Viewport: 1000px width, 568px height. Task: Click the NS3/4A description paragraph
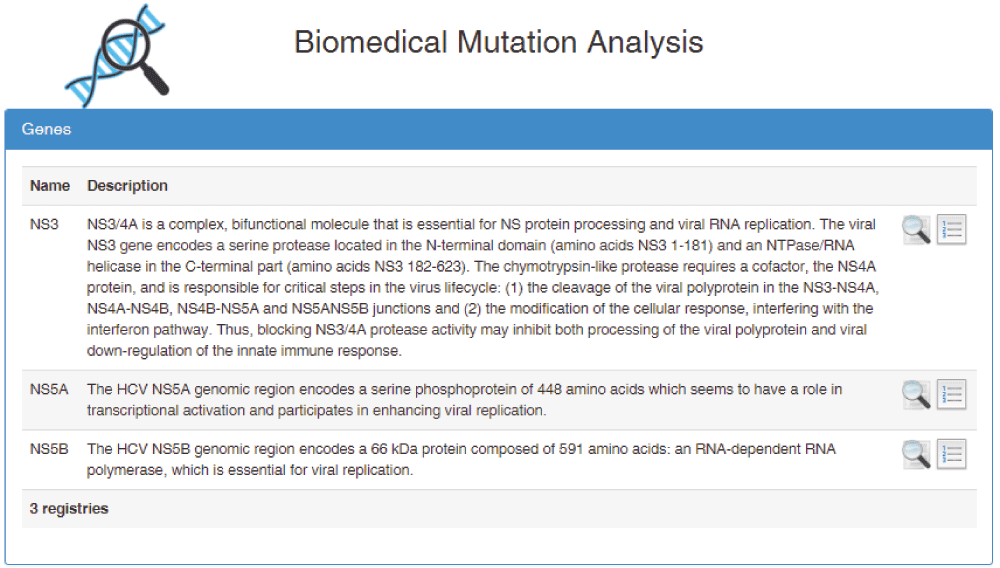click(x=480, y=287)
